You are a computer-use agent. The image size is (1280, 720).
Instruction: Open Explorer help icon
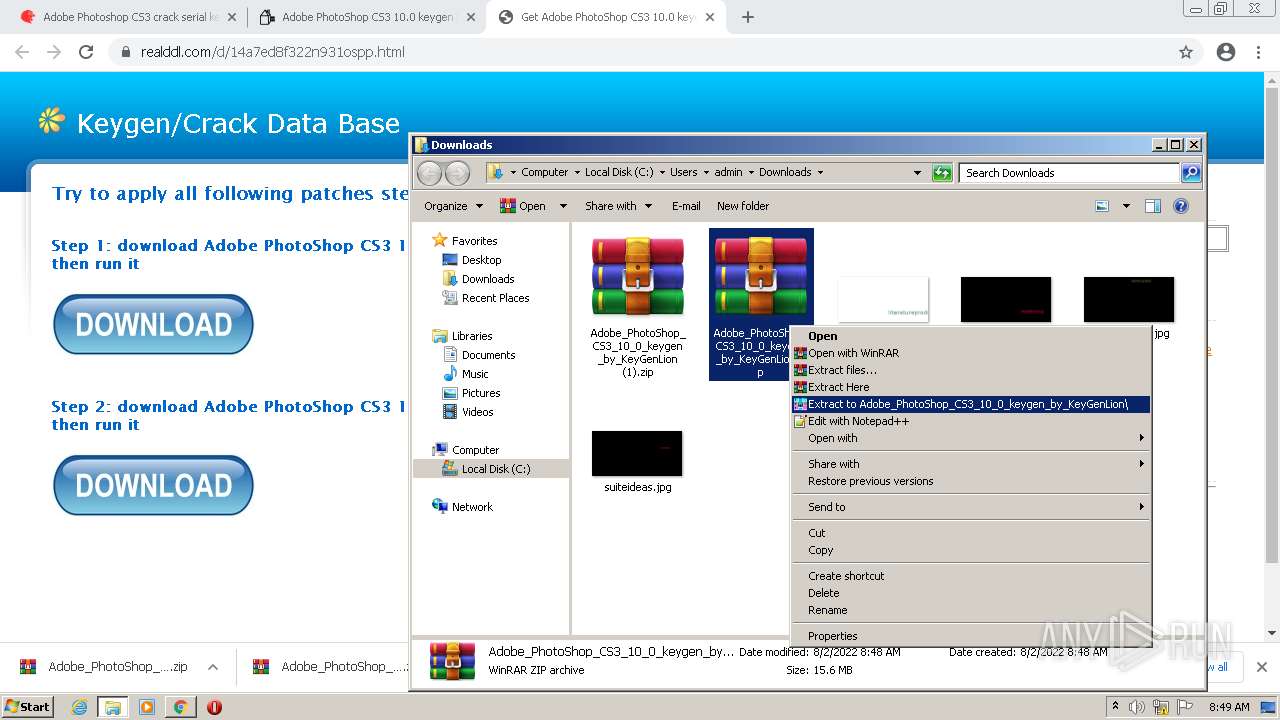[x=1181, y=206]
